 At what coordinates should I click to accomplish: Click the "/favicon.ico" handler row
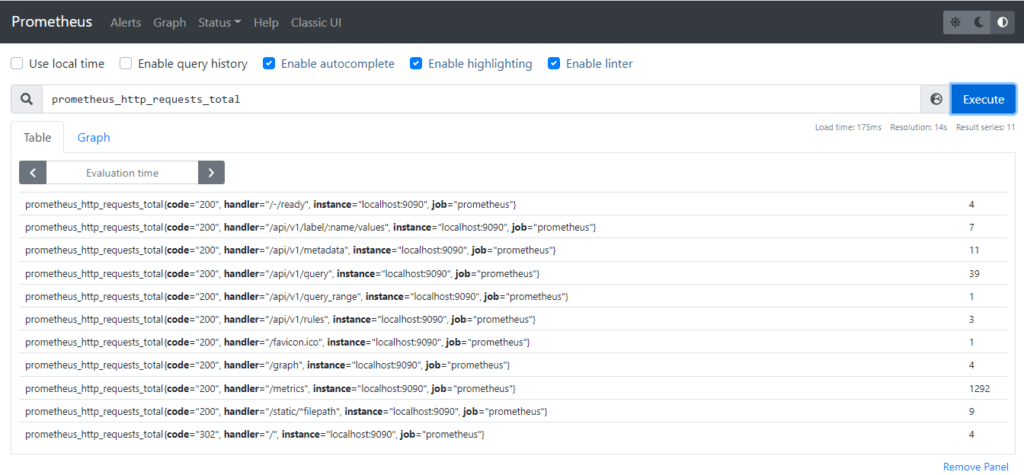(513, 342)
